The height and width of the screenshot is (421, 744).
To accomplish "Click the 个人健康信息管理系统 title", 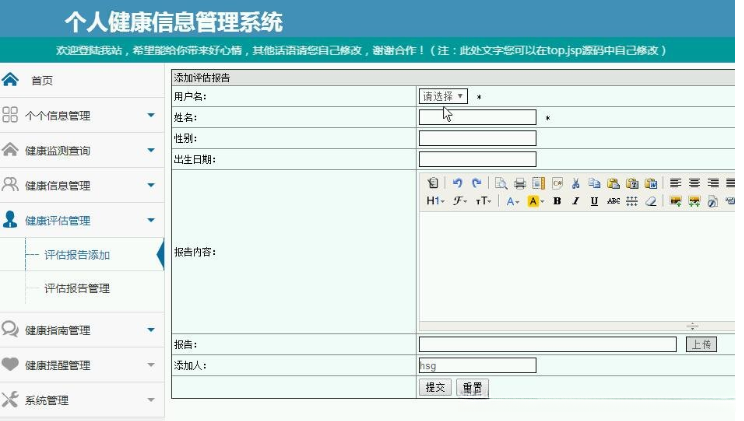I will (x=174, y=22).
